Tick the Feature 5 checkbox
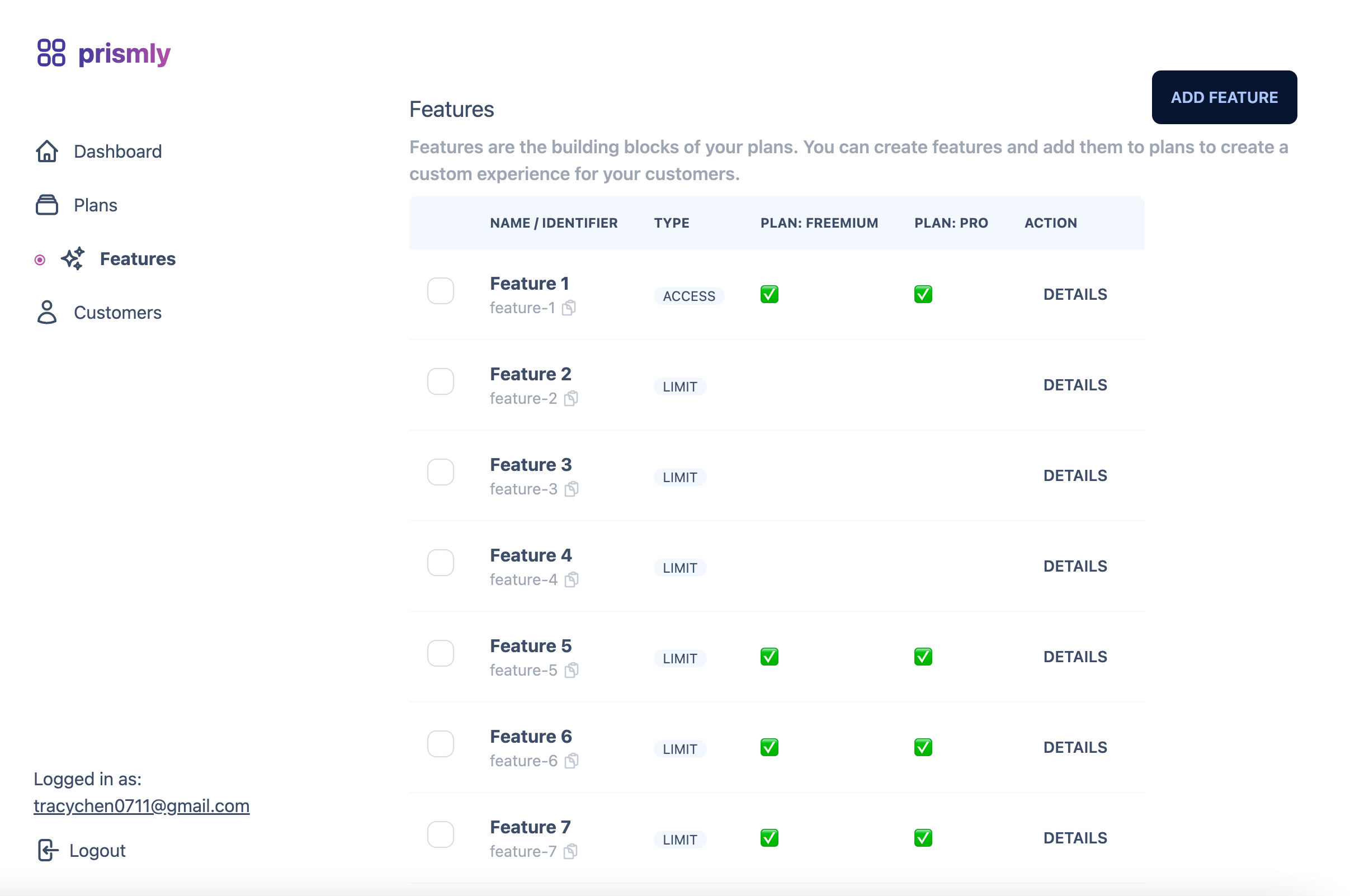This screenshot has width=1350, height=896. coord(441,653)
